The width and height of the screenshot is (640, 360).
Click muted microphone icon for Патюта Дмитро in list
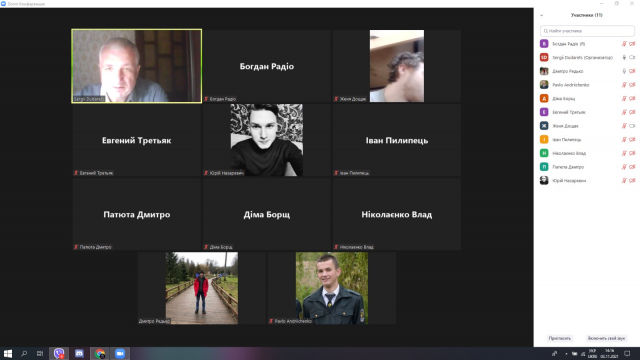tap(624, 167)
